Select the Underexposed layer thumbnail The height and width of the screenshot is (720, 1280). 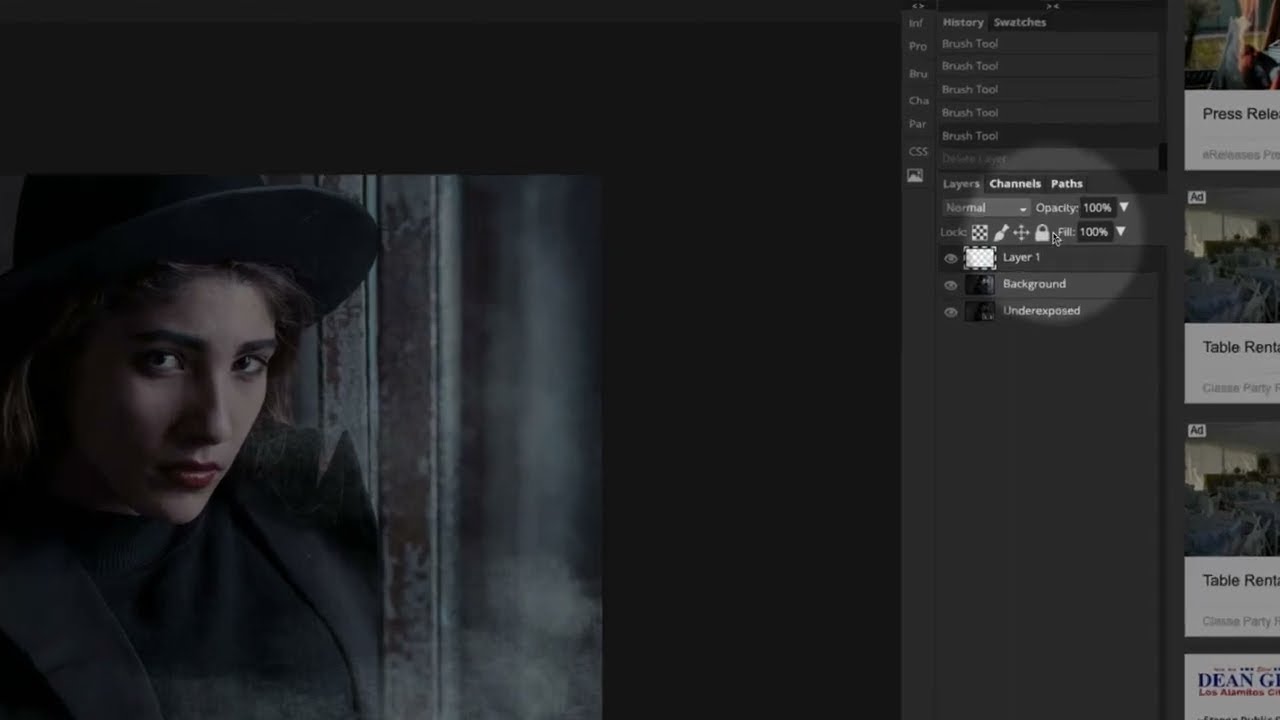[x=980, y=311]
